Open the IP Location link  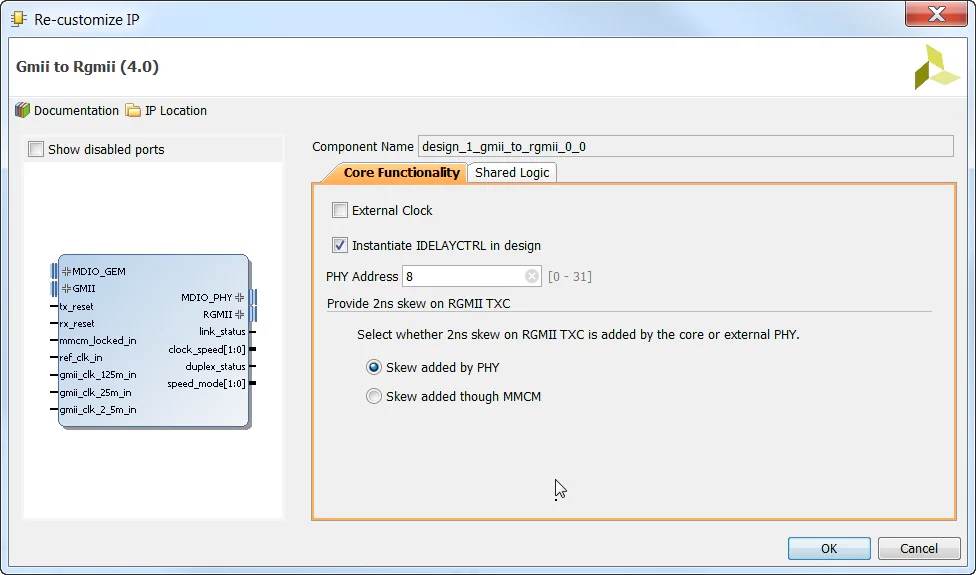(176, 111)
